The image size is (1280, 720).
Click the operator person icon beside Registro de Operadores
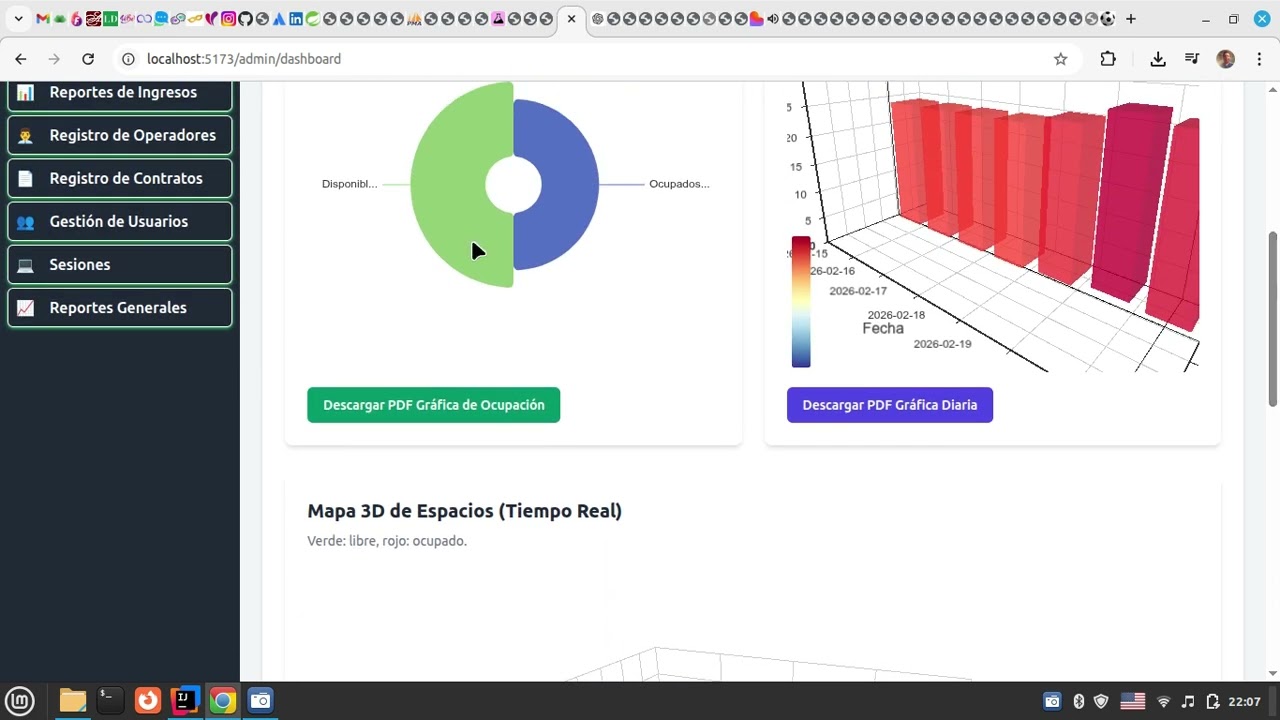pyautogui.click(x=26, y=135)
